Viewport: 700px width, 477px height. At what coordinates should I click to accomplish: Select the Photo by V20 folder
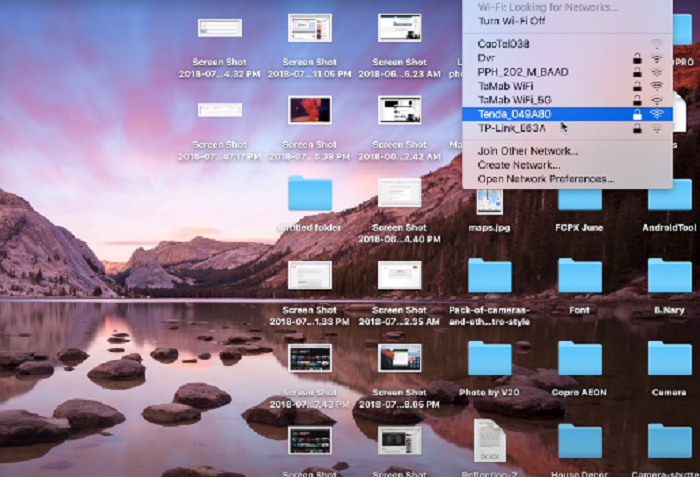click(x=490, y=358)
